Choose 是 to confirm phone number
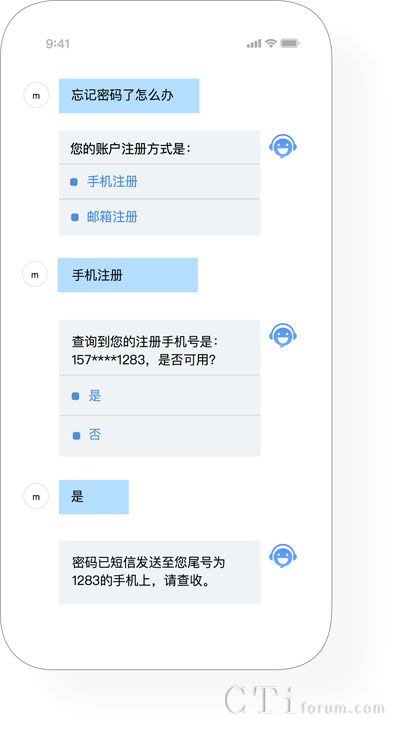 pos(159,395)
